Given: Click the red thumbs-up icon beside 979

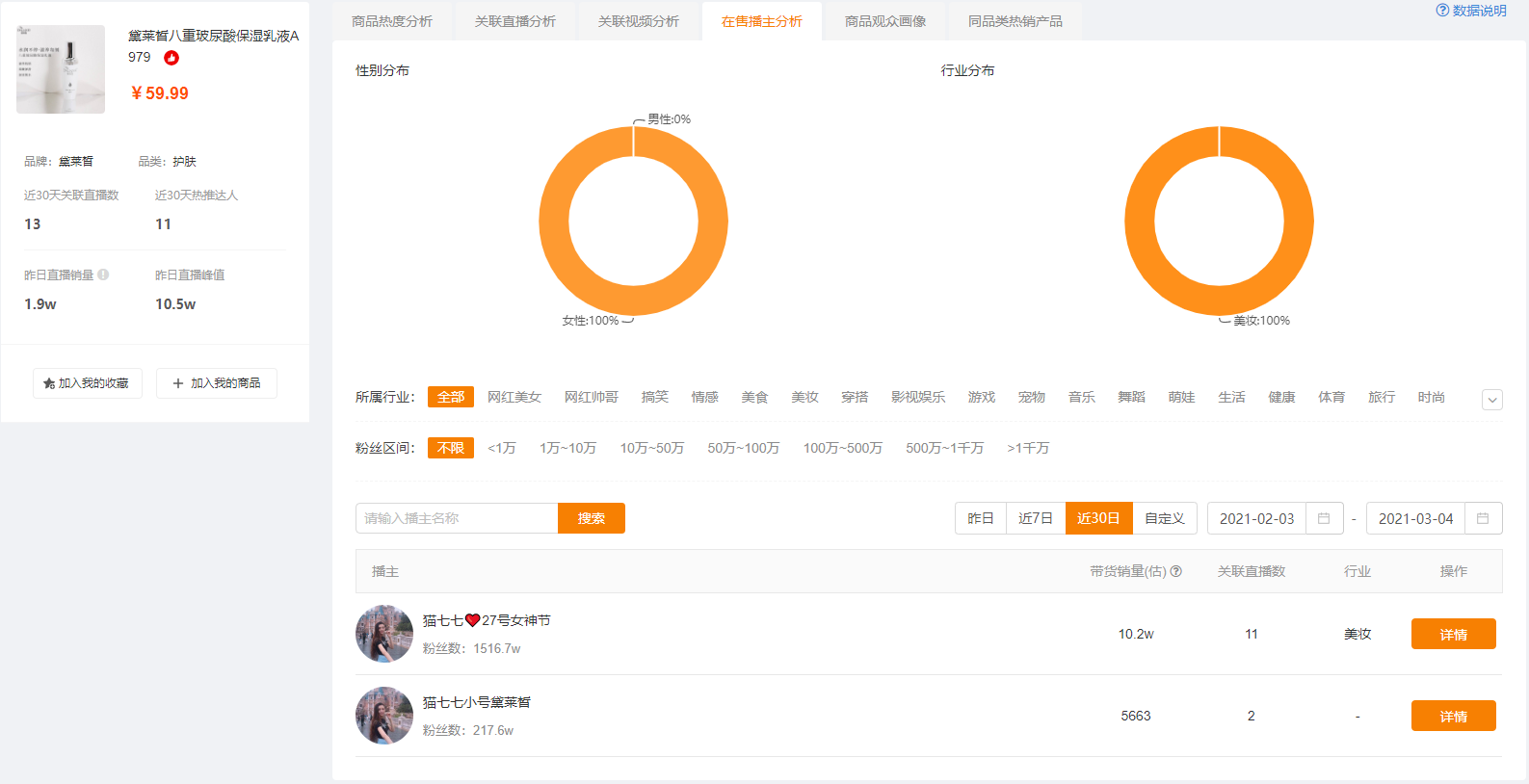Looking at the screenshot, I should tap(171, 58).
